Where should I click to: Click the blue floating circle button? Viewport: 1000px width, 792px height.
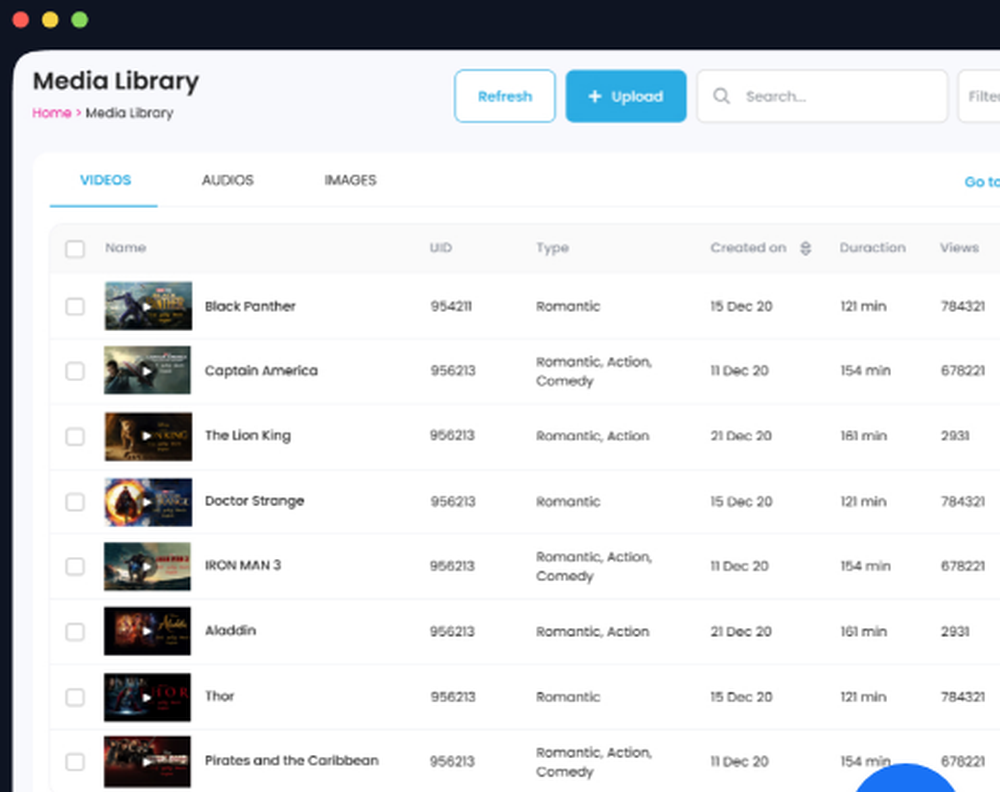tap(905, 779)
